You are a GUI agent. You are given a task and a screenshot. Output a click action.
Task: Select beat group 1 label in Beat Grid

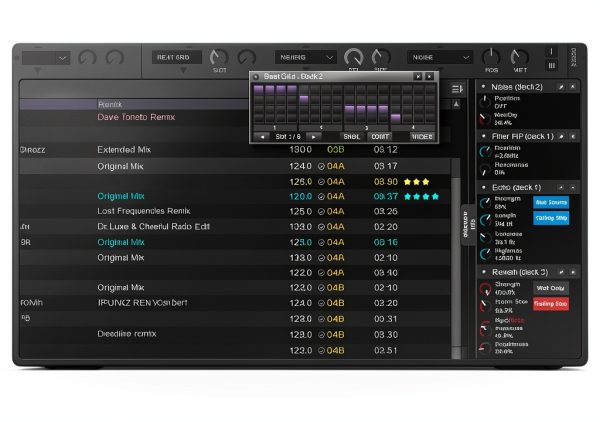275,128
